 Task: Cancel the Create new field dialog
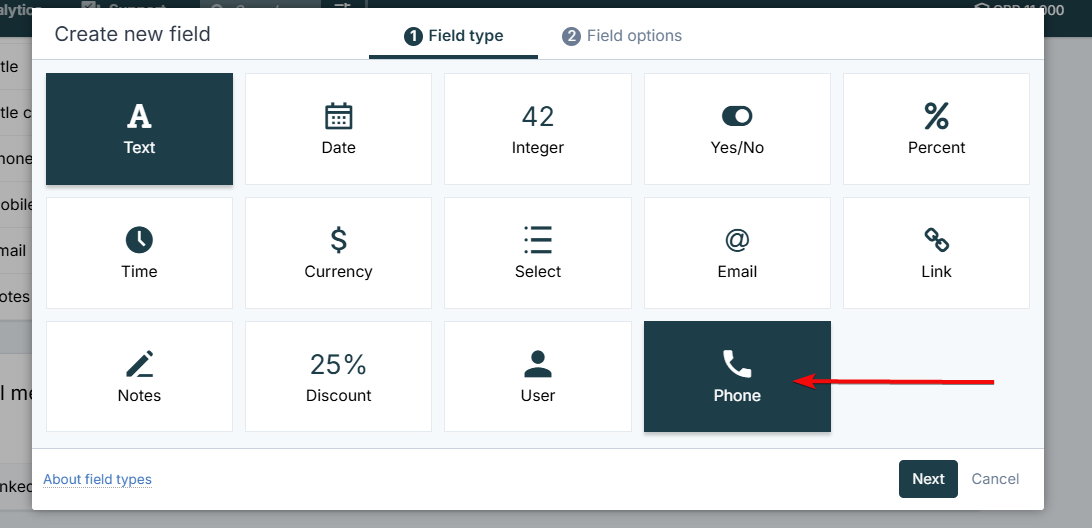(x=995, y=479)
